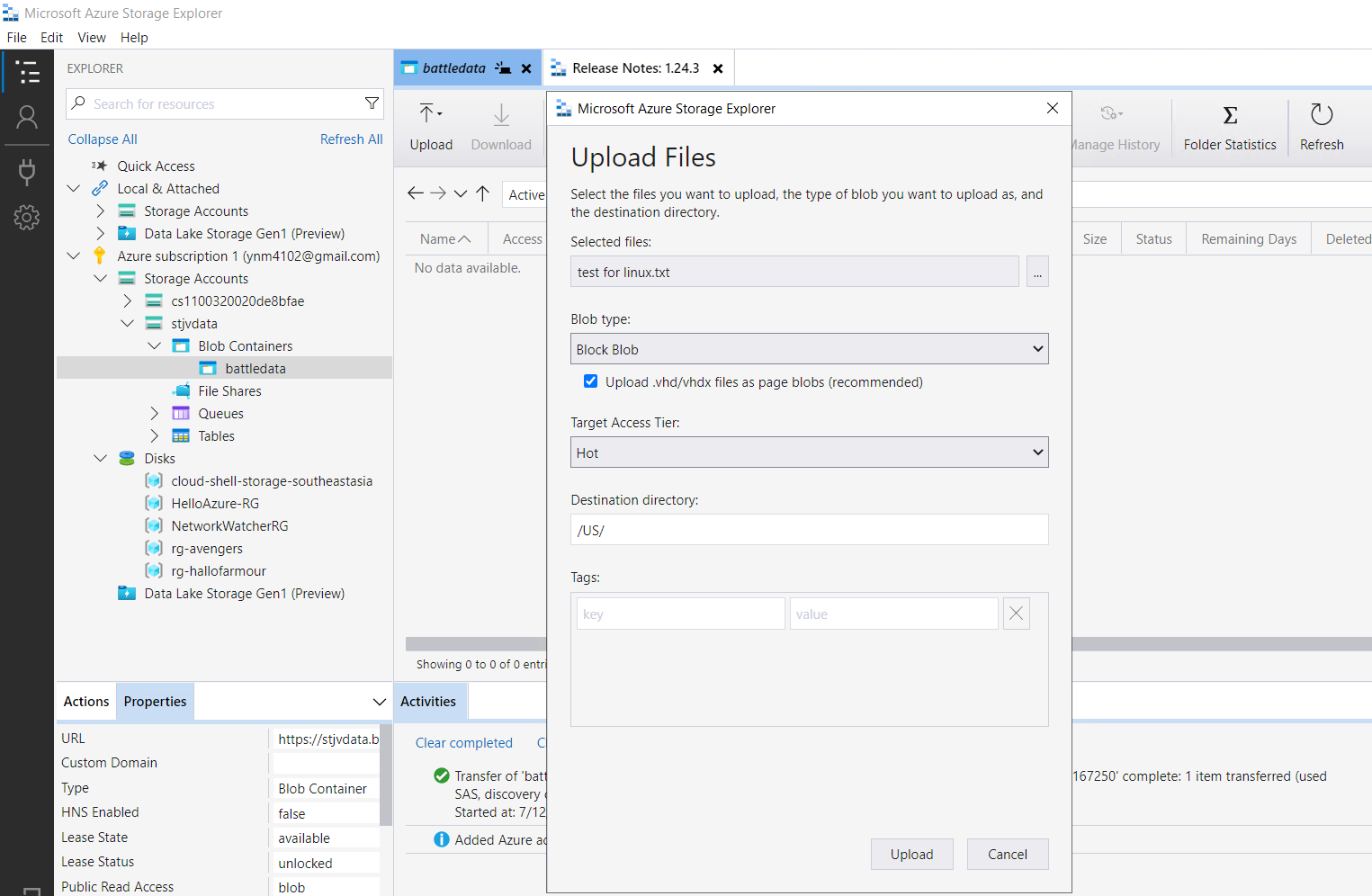
Task: Navigate forward with the right arrow
Action: coord(438,193)
